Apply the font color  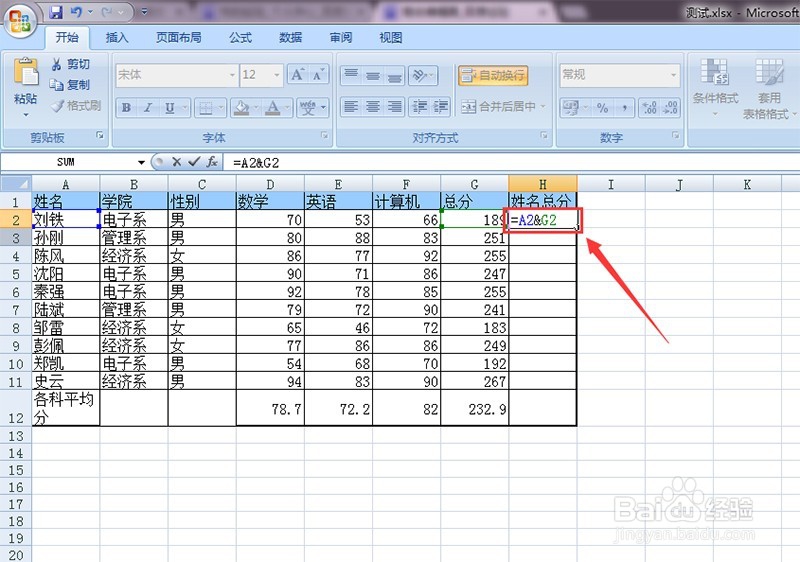click(x=273, y=108)
